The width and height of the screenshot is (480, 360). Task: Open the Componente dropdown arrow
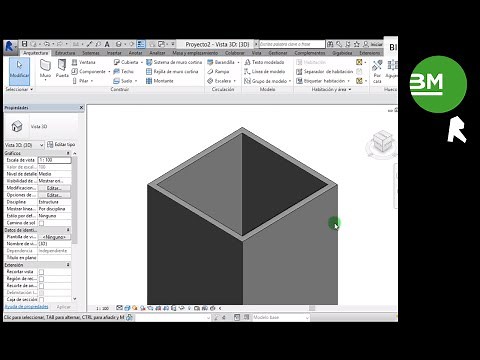pos(109,72)
